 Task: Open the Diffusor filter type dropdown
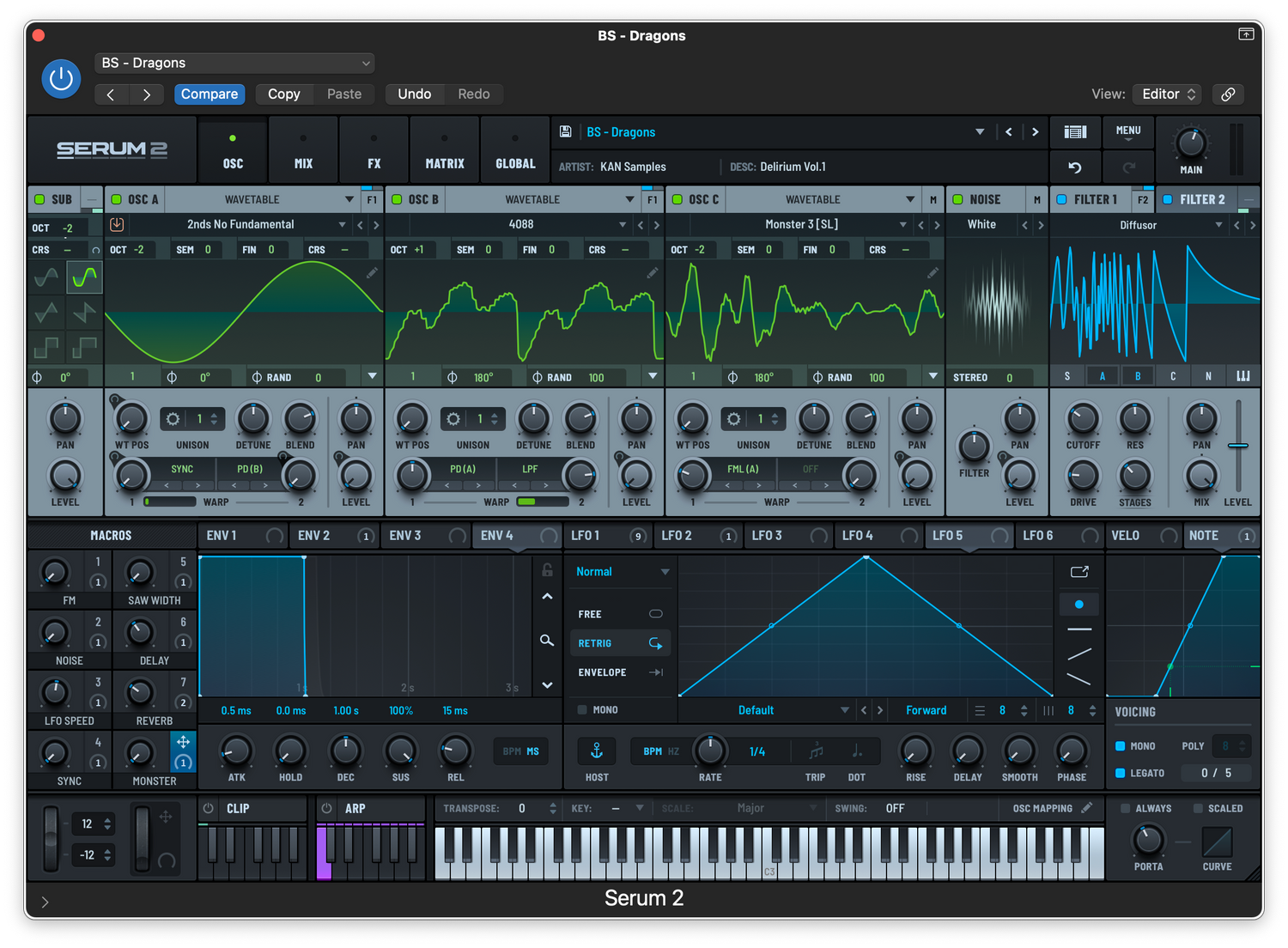1139,225
